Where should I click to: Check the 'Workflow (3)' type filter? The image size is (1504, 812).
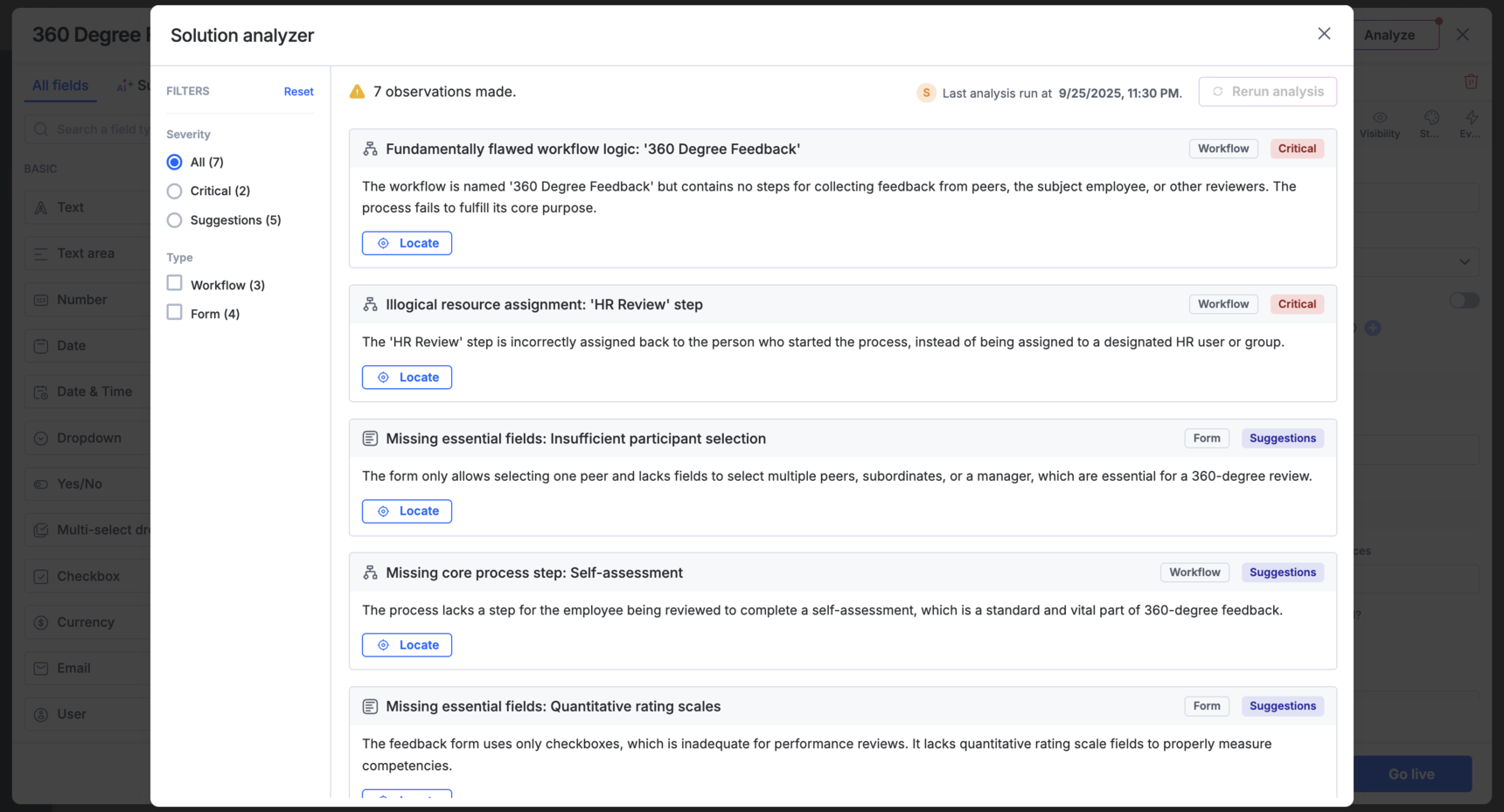[175, 284]
